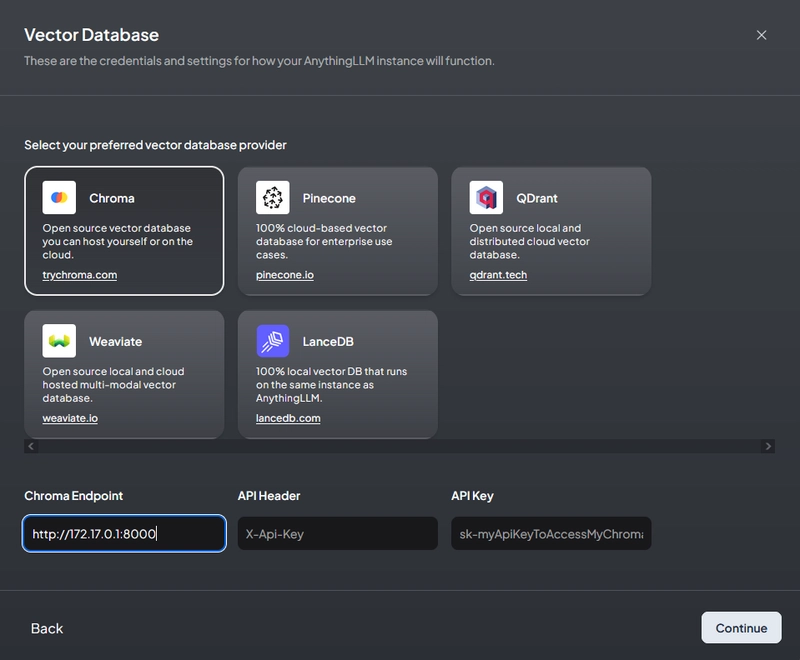The image size is (800, 660).
Task: Choose Weaviate as vector database provider
Action: coord(124,374)
